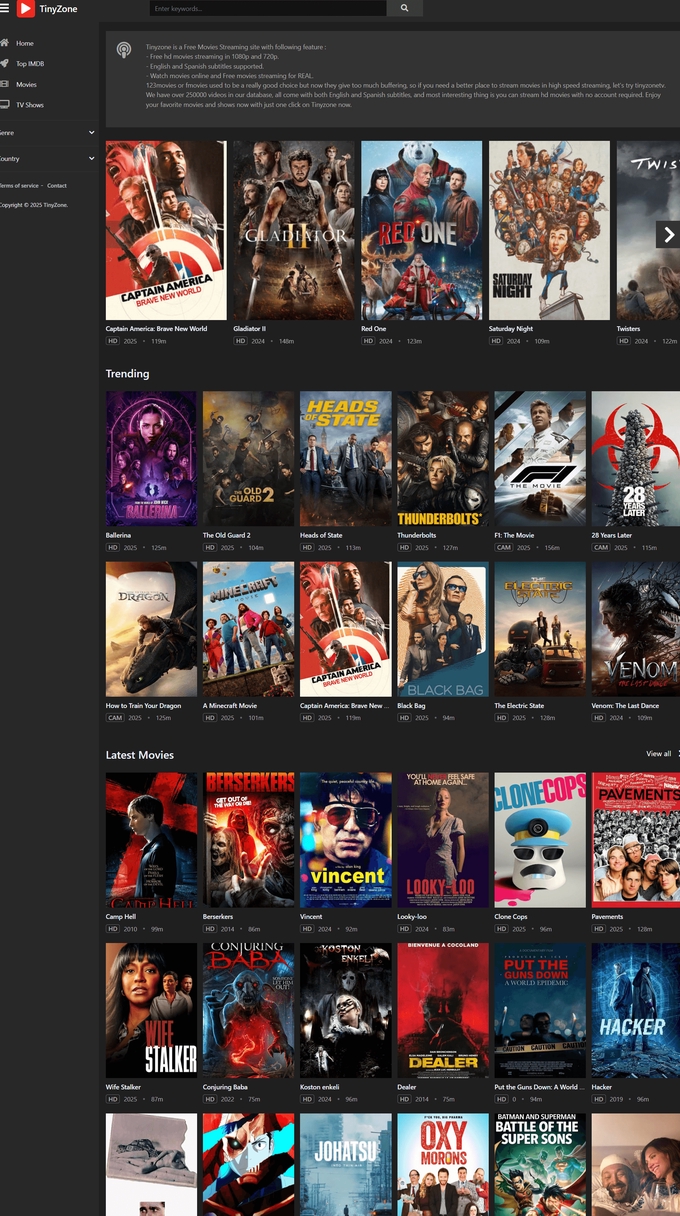Viewport: 680px width, 1216px height.
Task: Open the F1: The Movie title link
Action: pos(514,535)
